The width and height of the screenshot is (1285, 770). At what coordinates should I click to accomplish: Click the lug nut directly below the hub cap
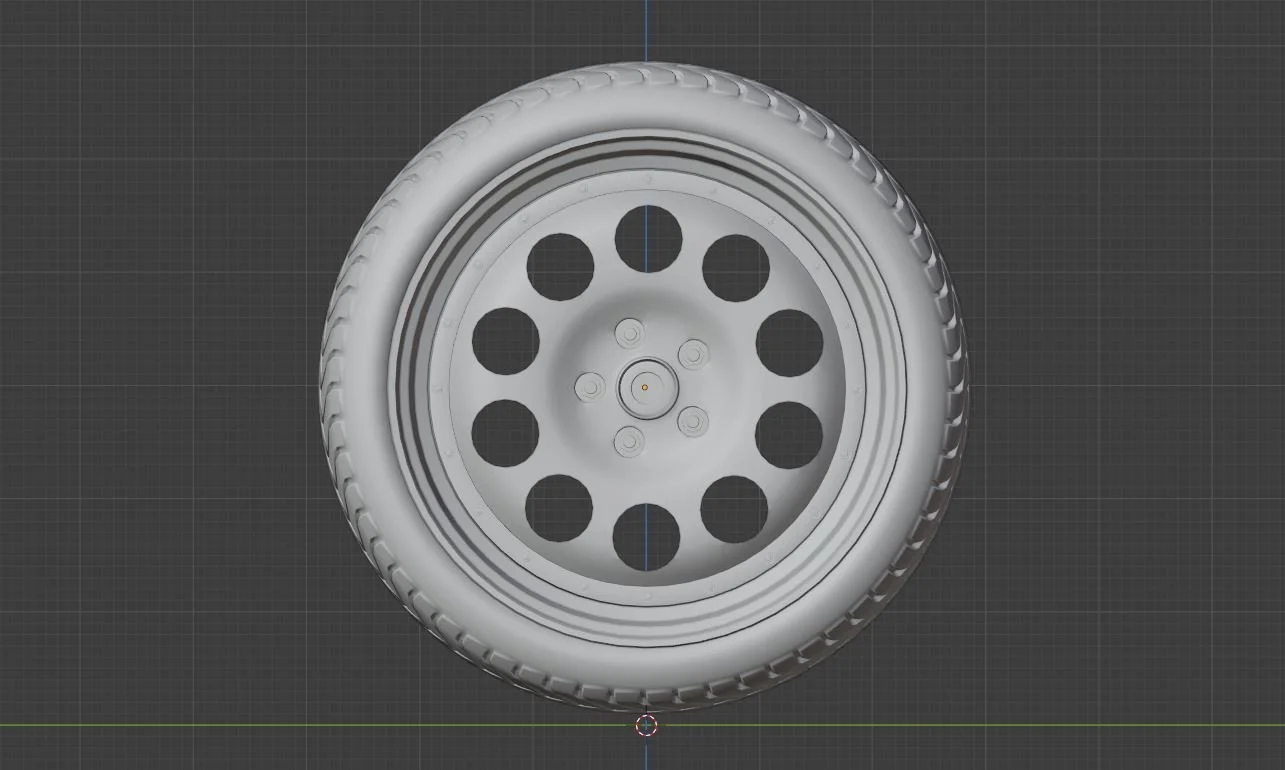pyautogui.click(x=629, y=441)
